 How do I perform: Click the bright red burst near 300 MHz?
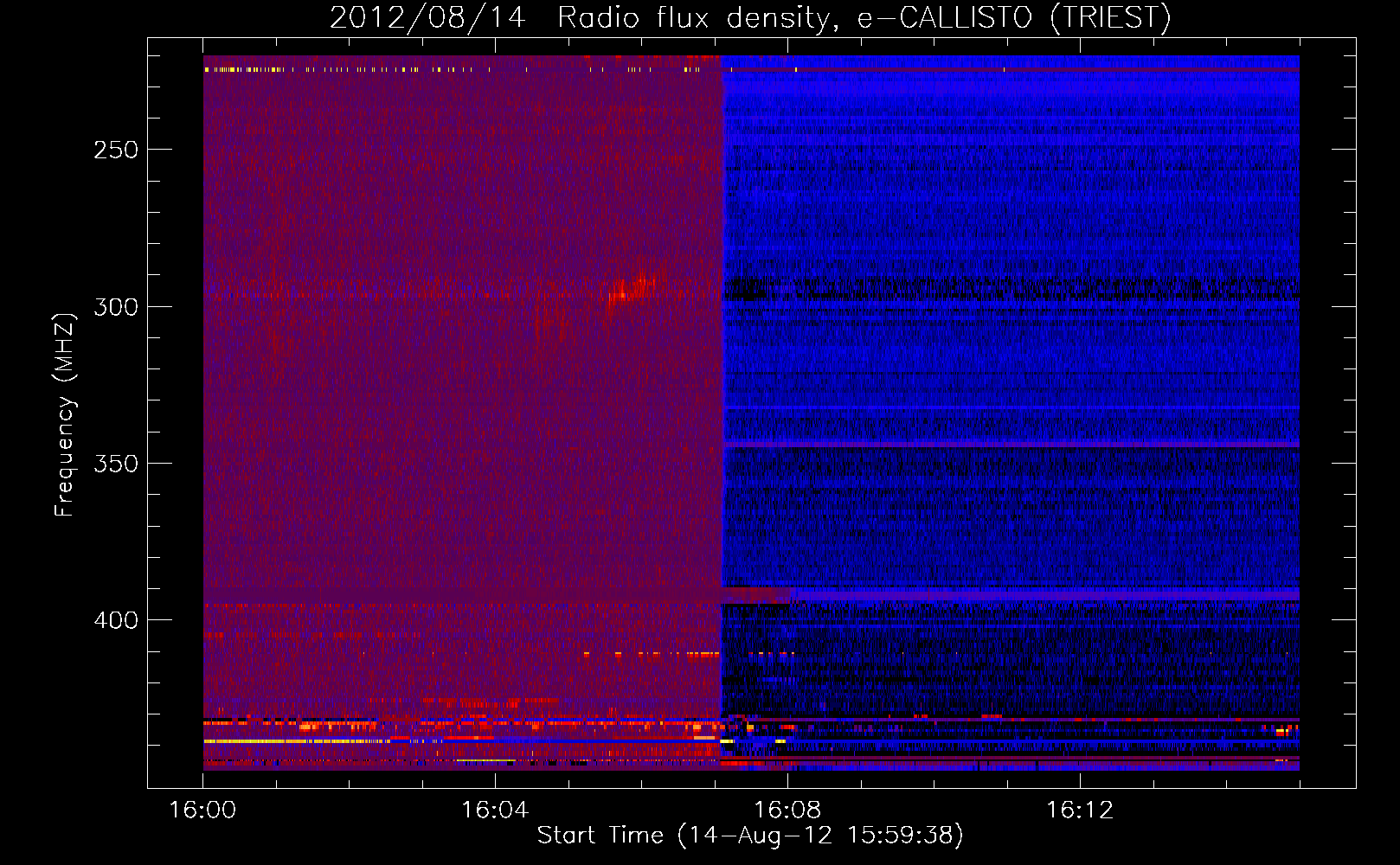point(632,289)
